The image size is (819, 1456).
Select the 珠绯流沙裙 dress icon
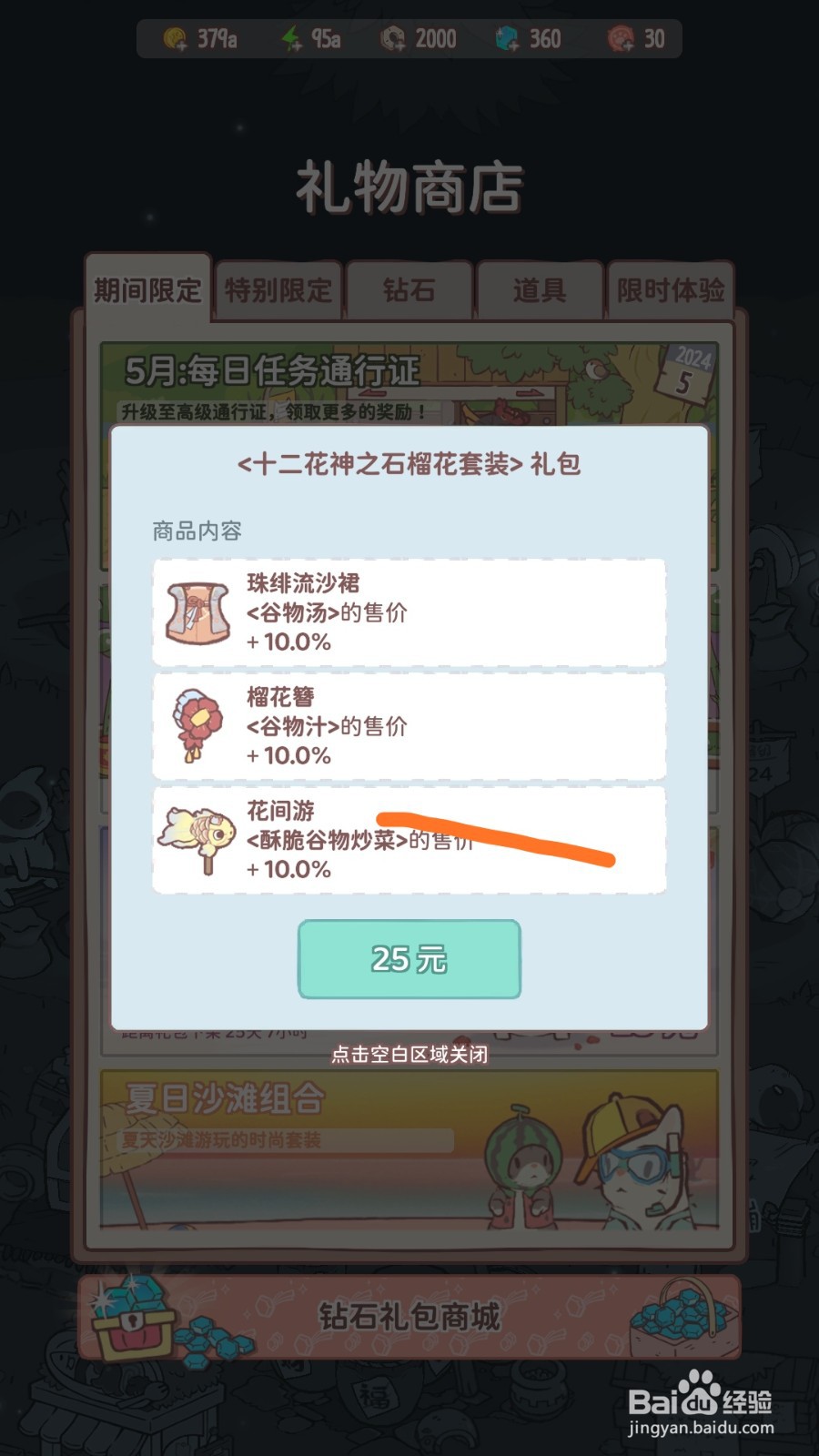[x=198, y=612]
